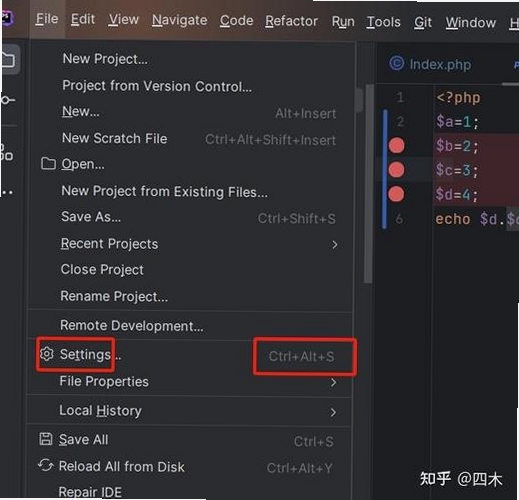This screenshot has width=519, height=500.
Task: Remove the breakpoint on the $b=2 line
Action: [396, 146]
